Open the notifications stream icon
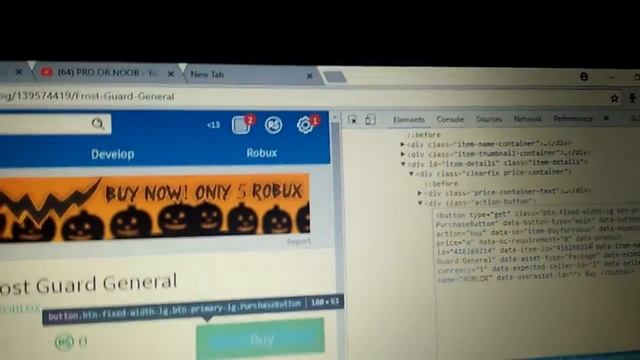 point(242,124)
